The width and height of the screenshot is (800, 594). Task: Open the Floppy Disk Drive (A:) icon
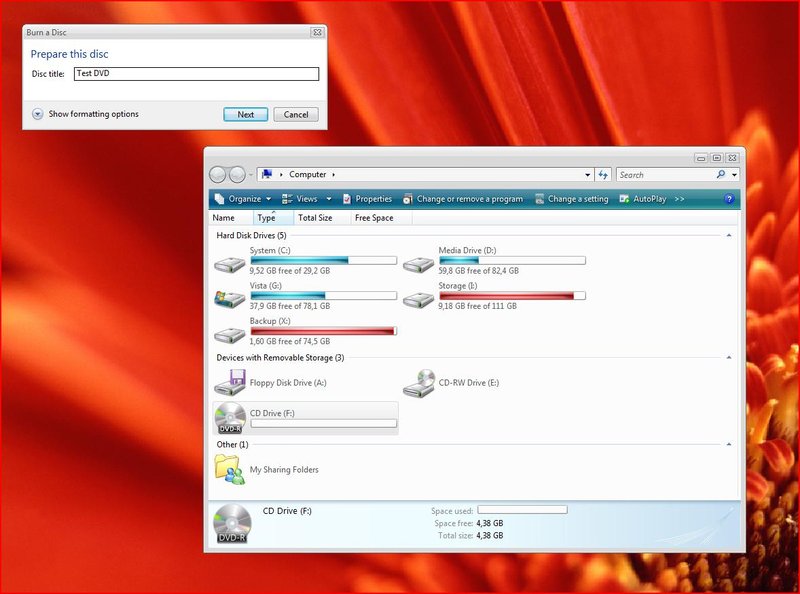(230, 382)
